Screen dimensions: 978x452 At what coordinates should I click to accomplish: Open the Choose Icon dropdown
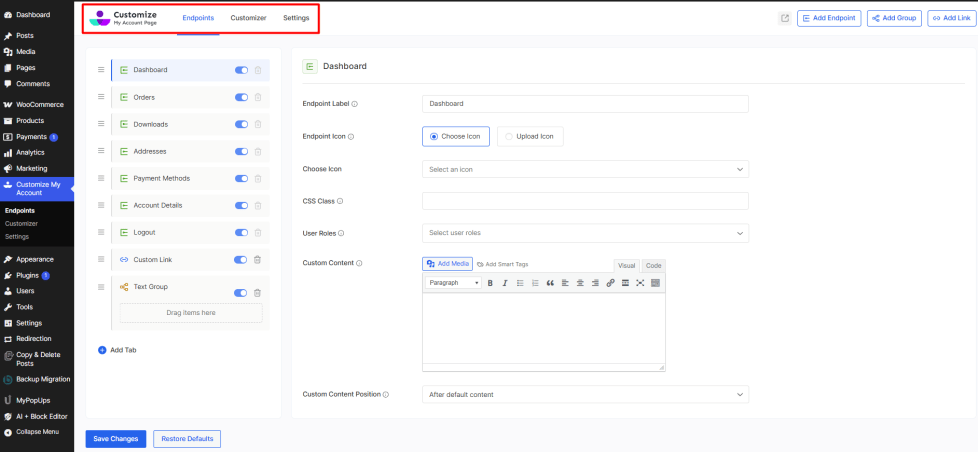point(585,169)
